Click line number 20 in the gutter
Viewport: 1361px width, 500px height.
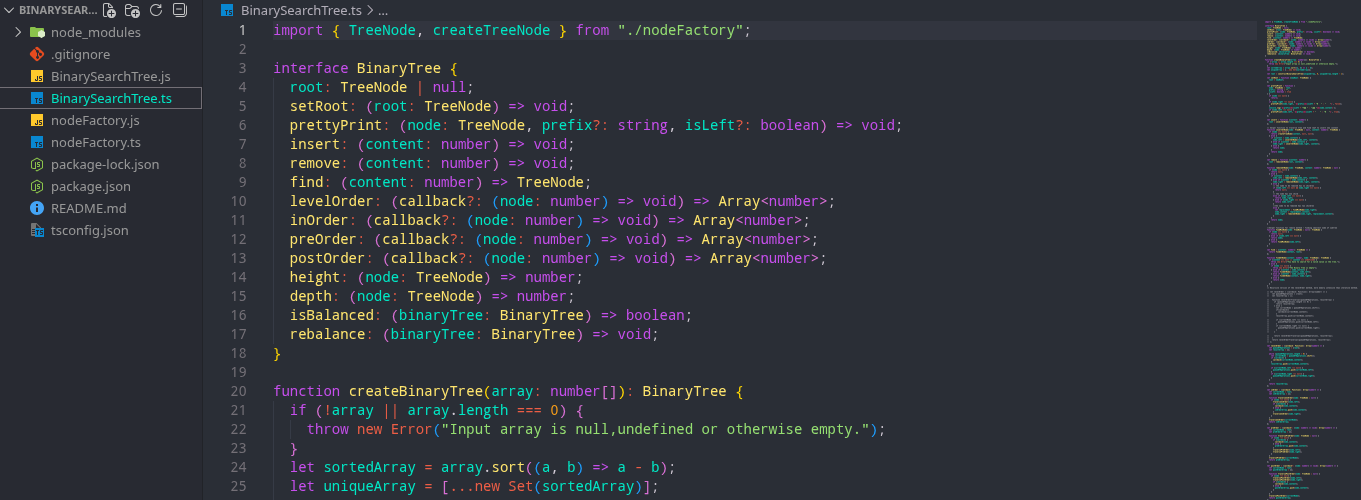pyautogui.click(x=238, y=391)
